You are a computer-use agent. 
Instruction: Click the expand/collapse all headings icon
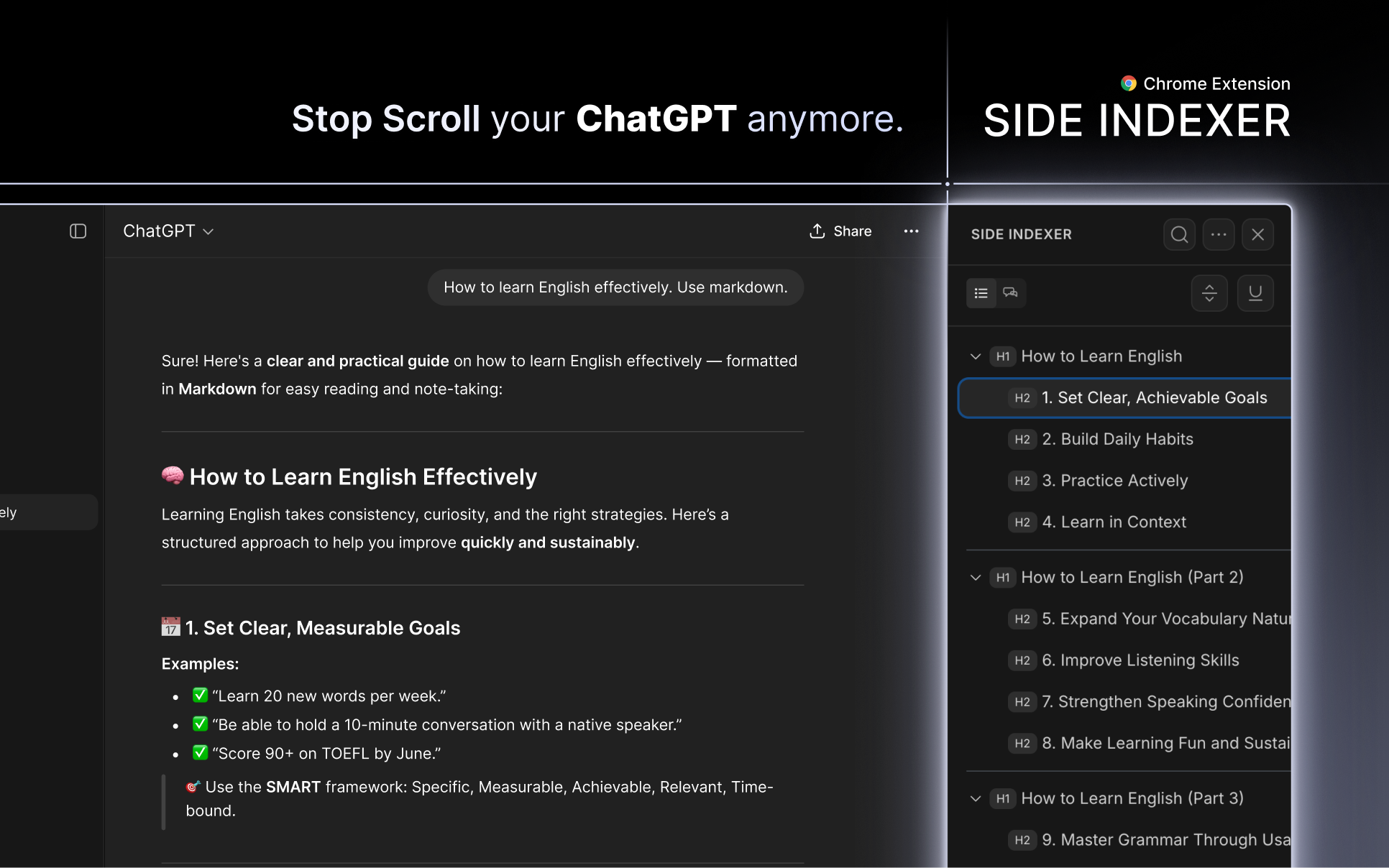click(x=1209, y=293)
